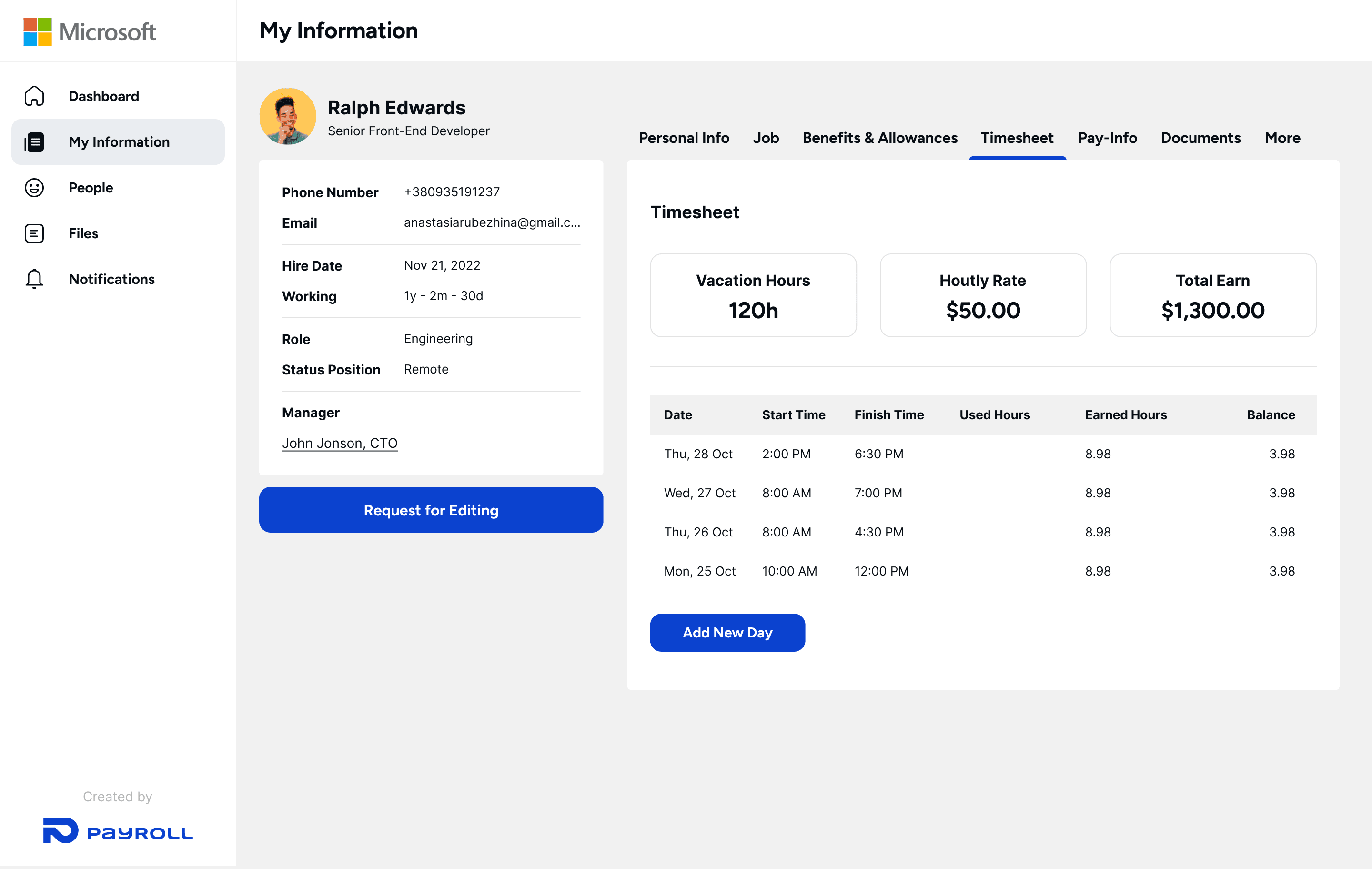1372x869 pixels.
Task: Open the Job tab
Action: coord(765,138)
